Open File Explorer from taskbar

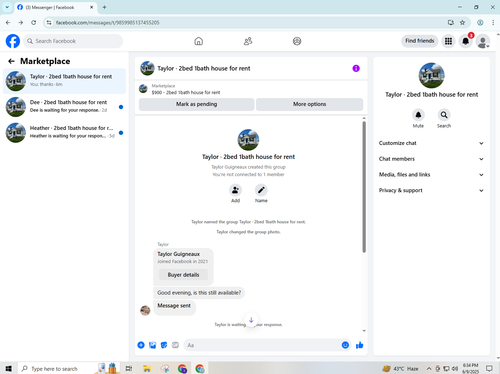(x=147, y=368)
